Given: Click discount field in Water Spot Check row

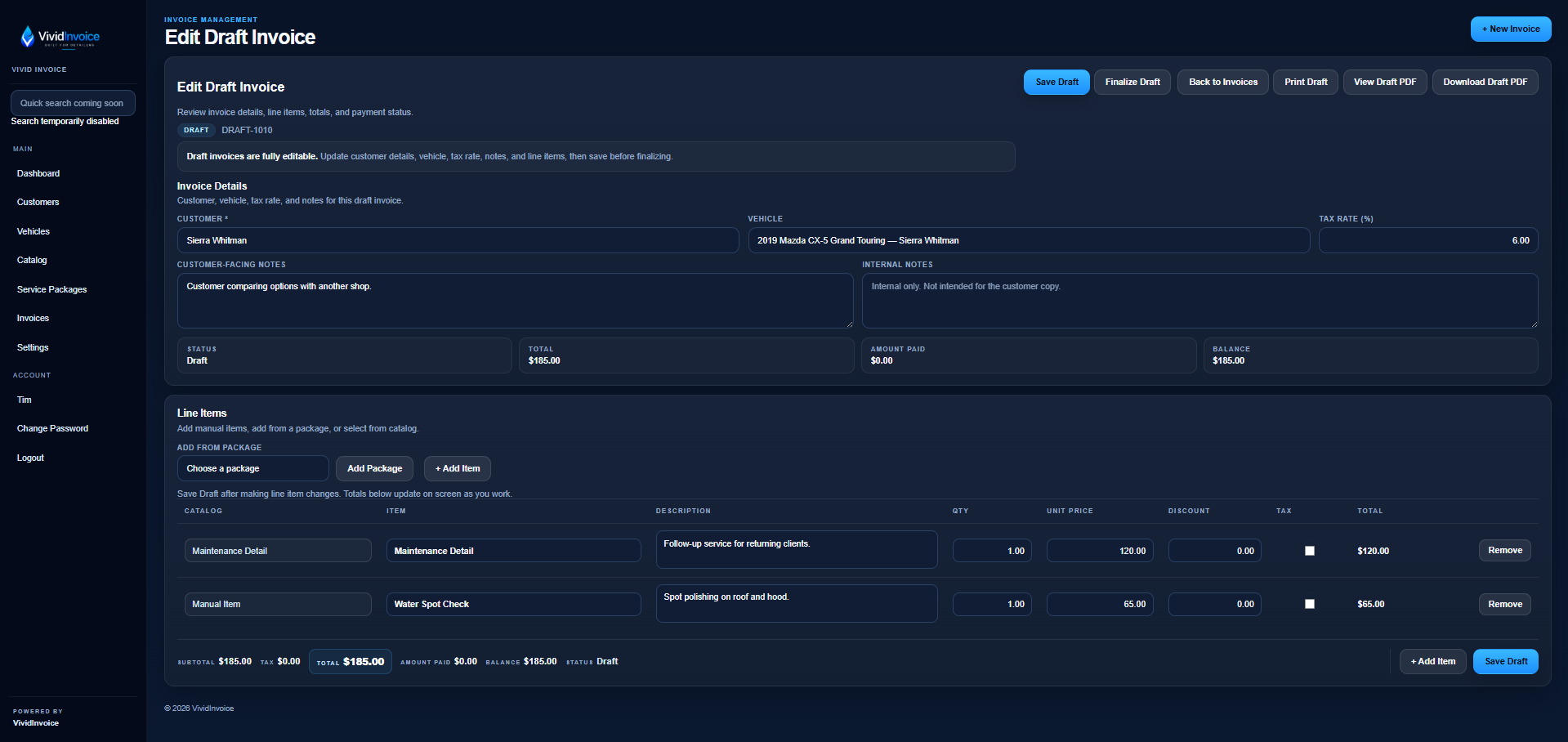Looking at the screenshot, I should tap(1215, 604).
